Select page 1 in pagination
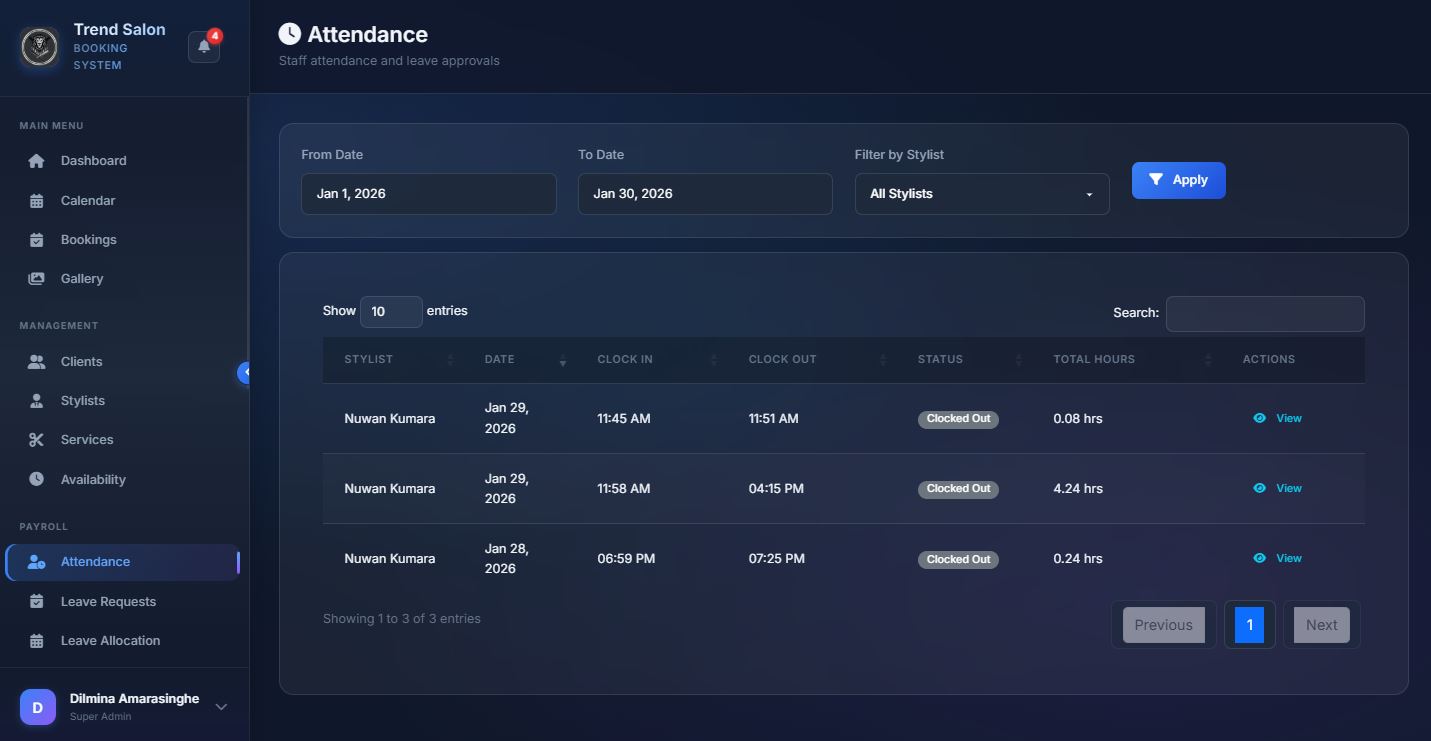The image size is (1431, 741). (x=1249, y=624)
